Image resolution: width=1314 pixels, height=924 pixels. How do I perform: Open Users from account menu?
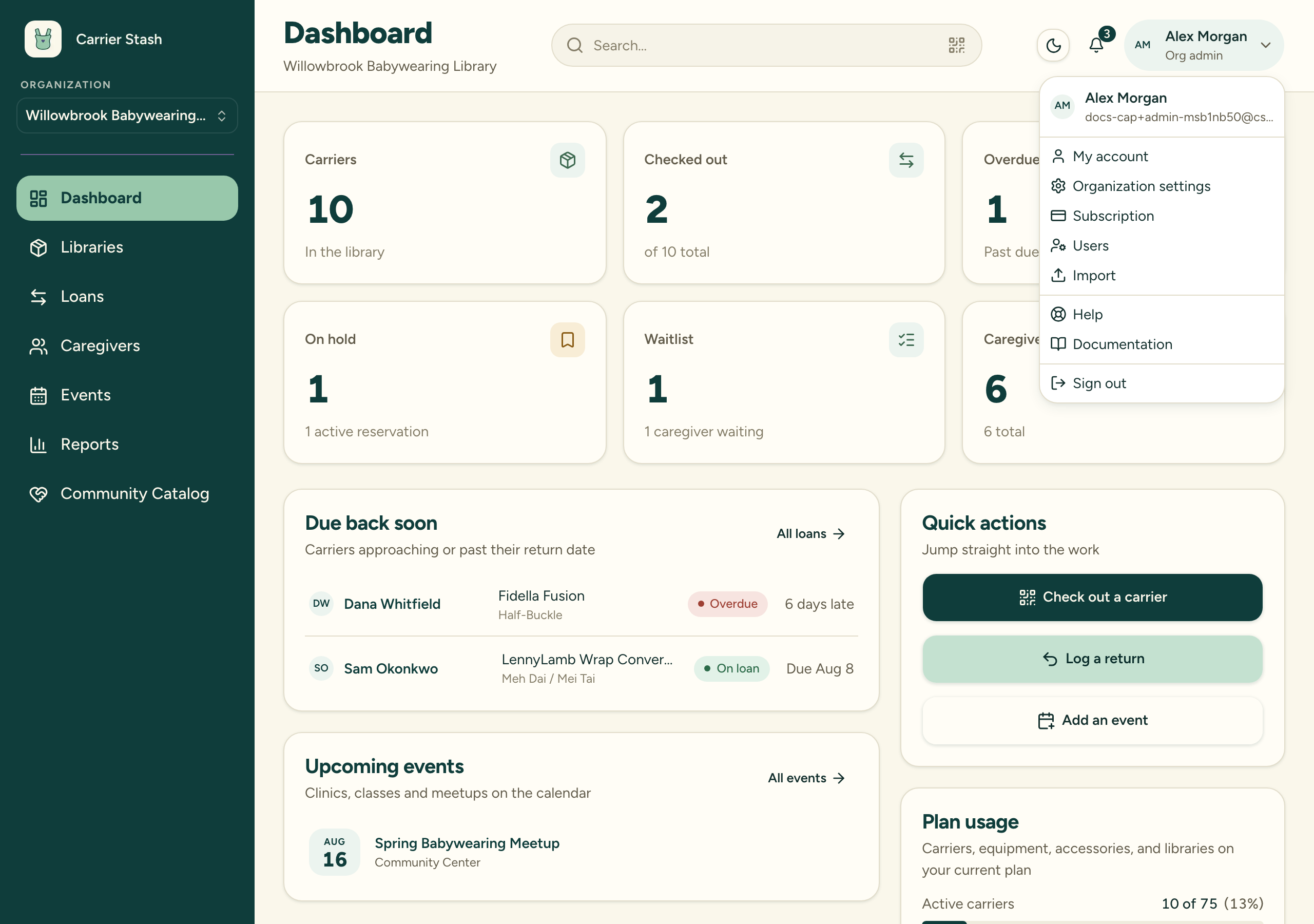(1162, 245)
